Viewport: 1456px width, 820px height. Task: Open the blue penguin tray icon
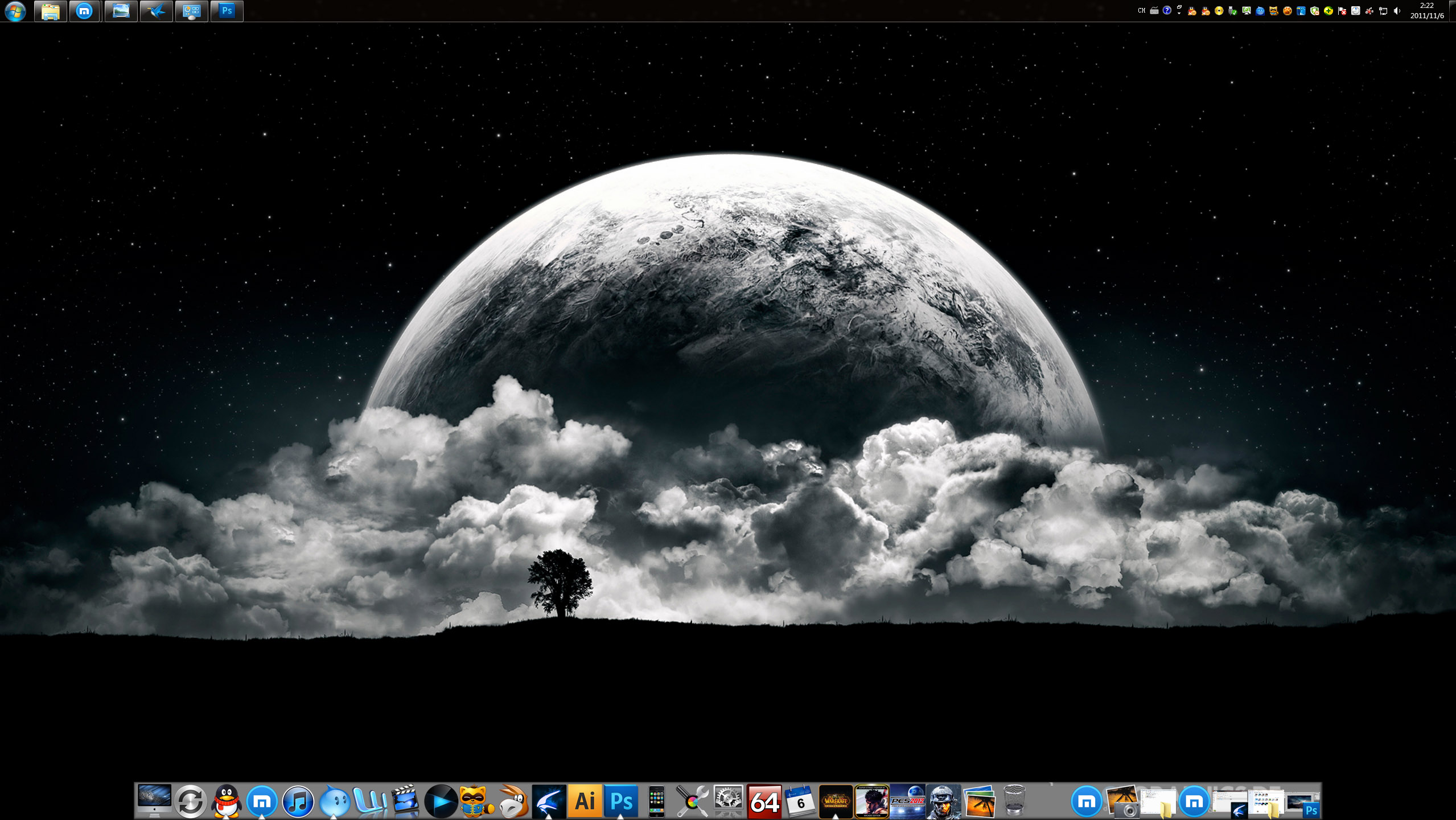(1301, 11)
